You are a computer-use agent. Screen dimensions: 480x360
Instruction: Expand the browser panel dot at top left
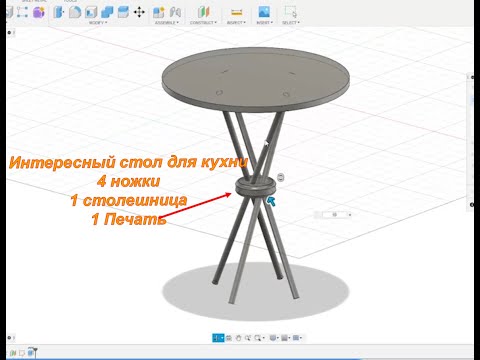[x=10, y=33]
